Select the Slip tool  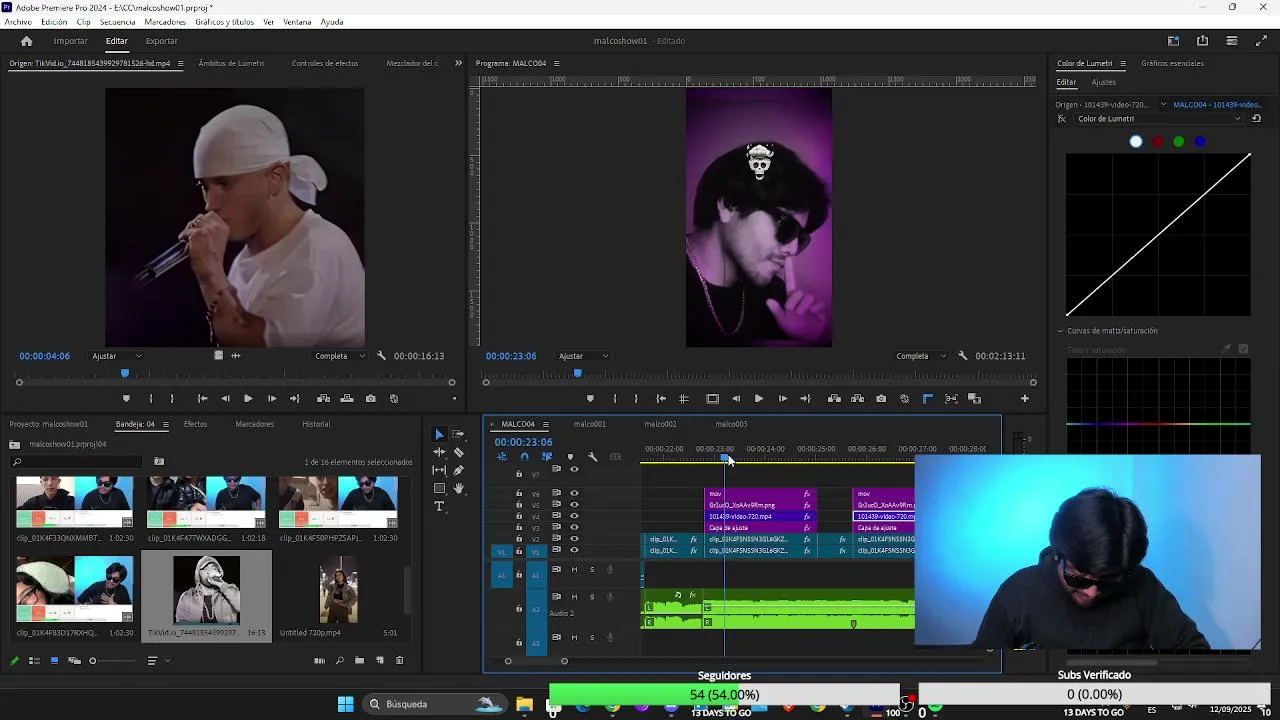click(439, 470)
